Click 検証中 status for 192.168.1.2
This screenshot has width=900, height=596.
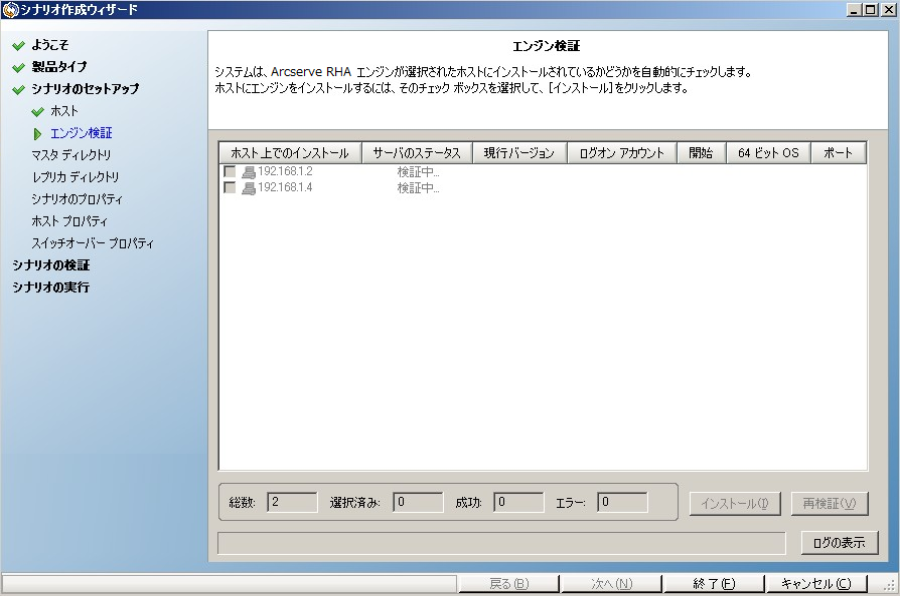coord(418,172)
